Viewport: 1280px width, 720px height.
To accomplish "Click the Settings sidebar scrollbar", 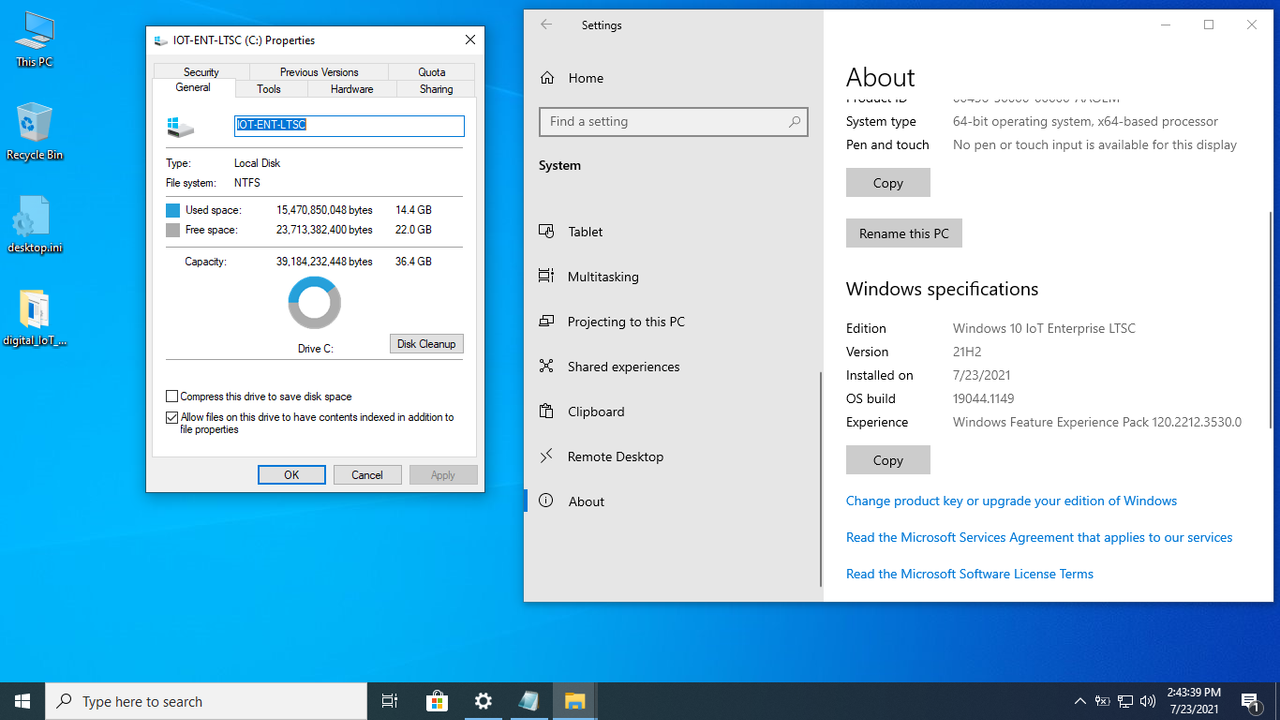I will 820,479.
